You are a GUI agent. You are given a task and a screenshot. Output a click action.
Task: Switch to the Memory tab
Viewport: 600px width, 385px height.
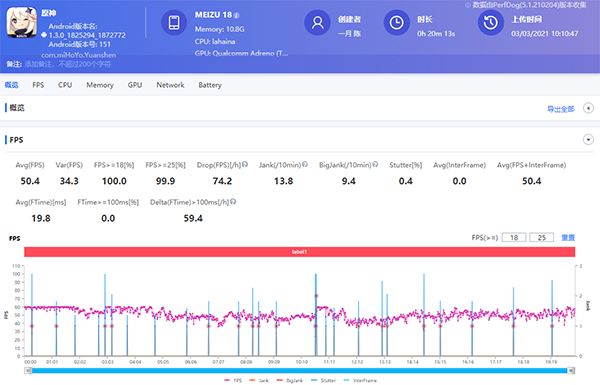pos(100,85)
